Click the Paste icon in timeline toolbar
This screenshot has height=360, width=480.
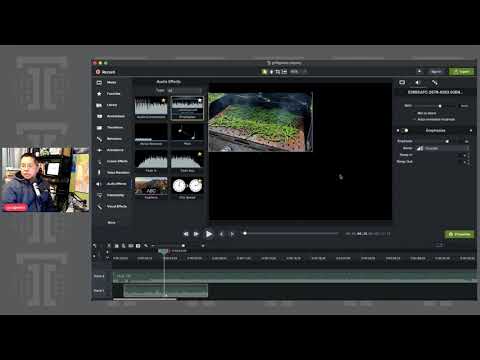pos(124,246)
